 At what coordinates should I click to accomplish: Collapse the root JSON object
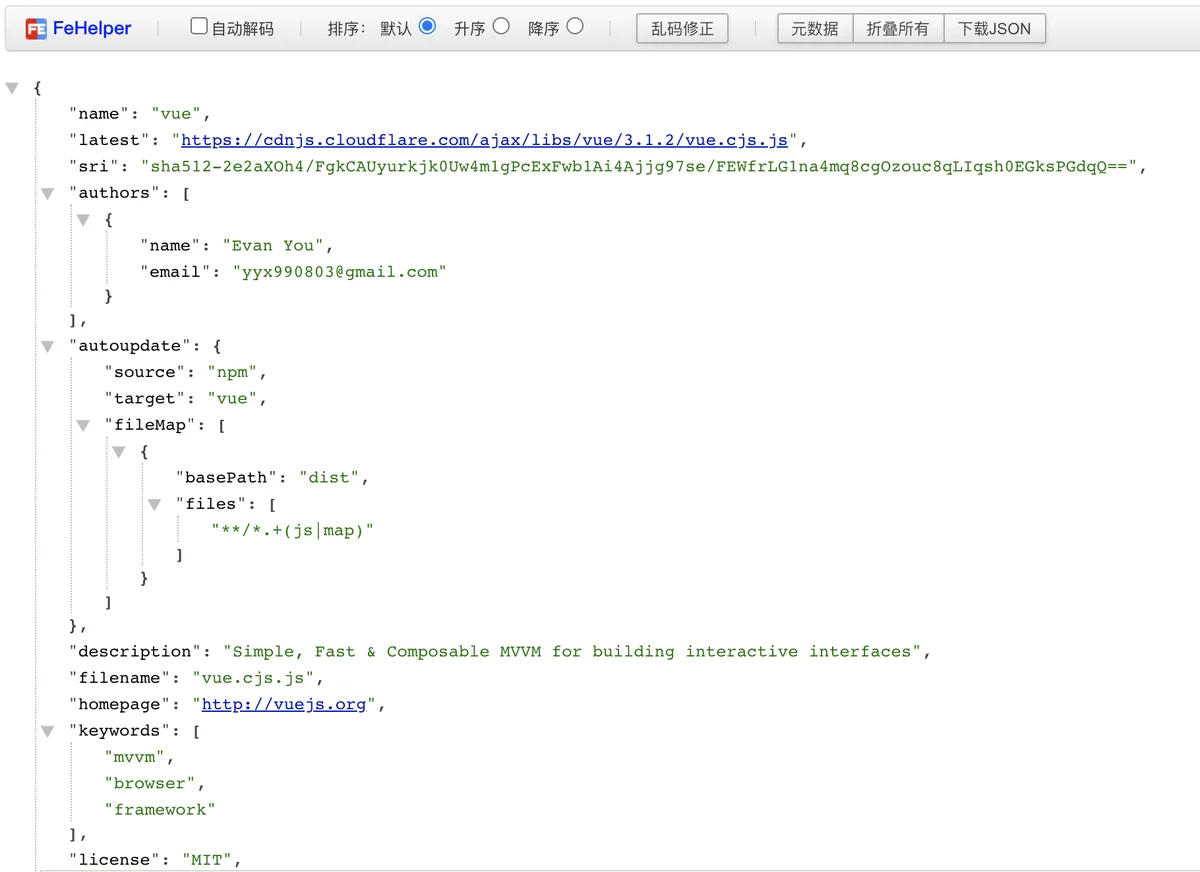[x=12, y=88]
